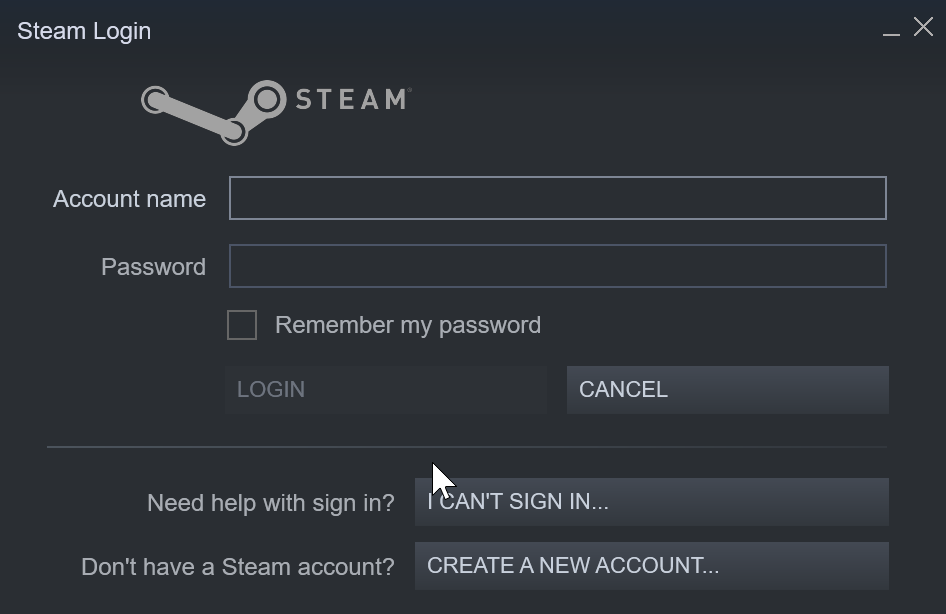Image resolution: width=946 pixels, height=614 pixels.
Task: Click the Password label text
Action: click(x=152, y=267)
